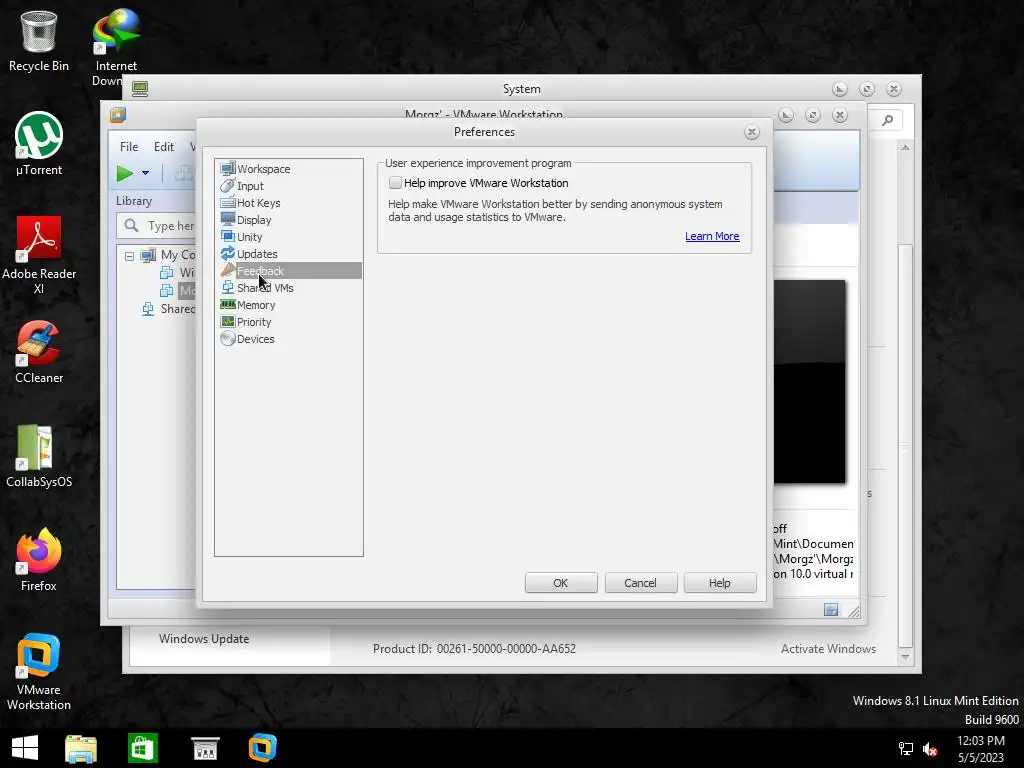Click VM black screen thumbnail
The width and height of the screenshot is (1024, 768).
810,382
